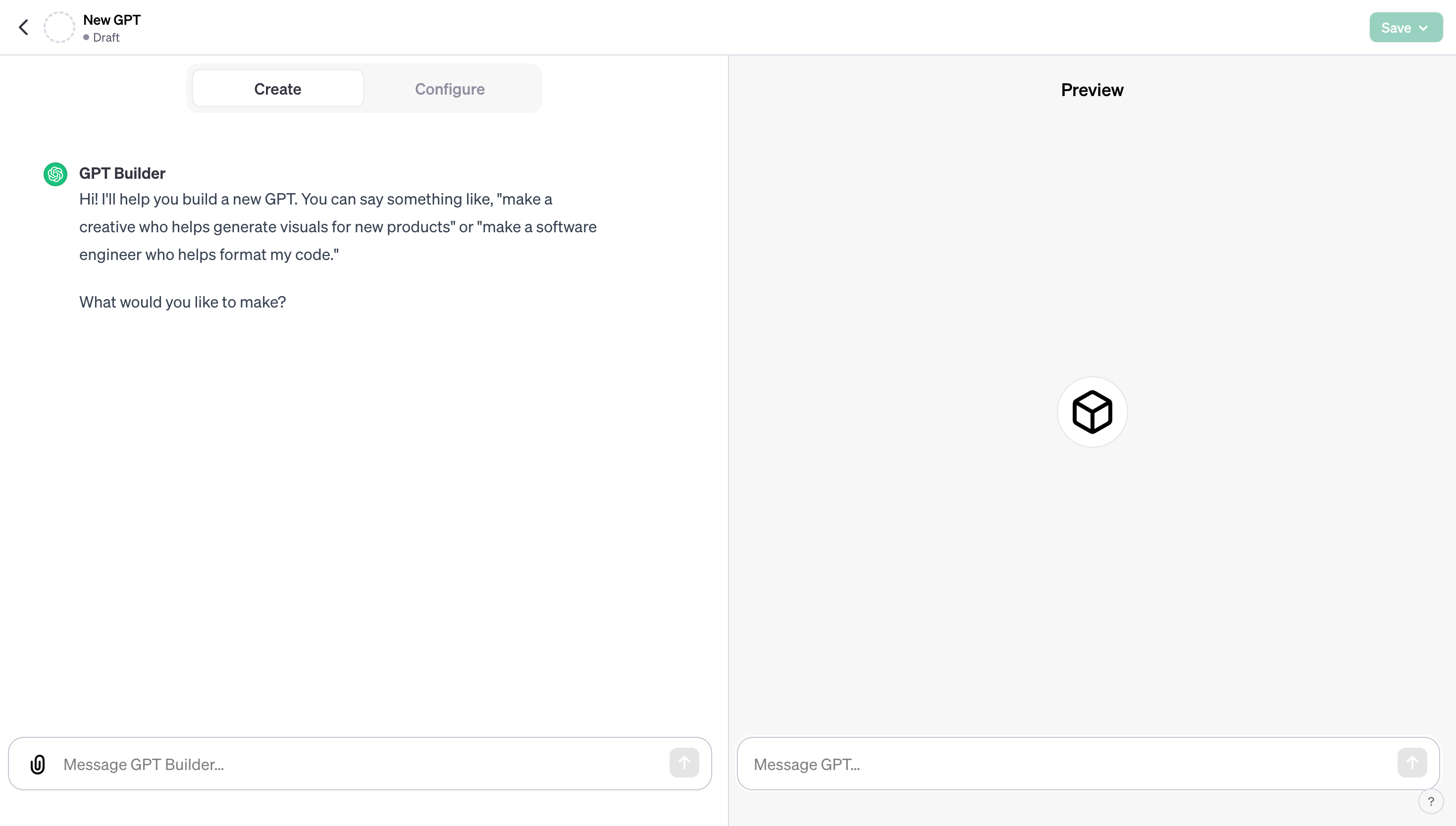Open the question mark help button
Image resolution: width=1456 pixels, height=826 pixels.
[x=1430, y=802]
